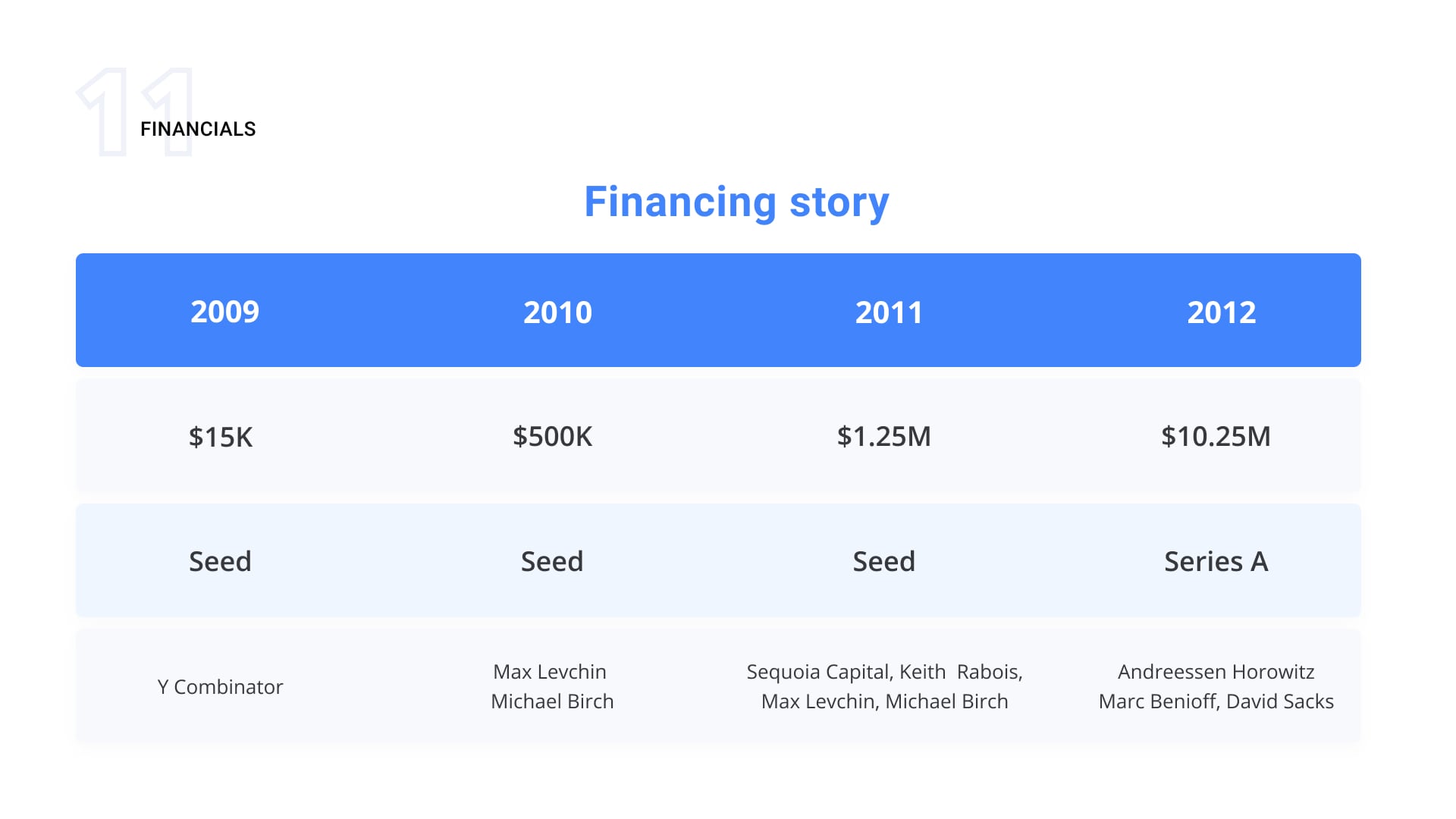Click the $10.25M amount cell

click(1216, 436)
